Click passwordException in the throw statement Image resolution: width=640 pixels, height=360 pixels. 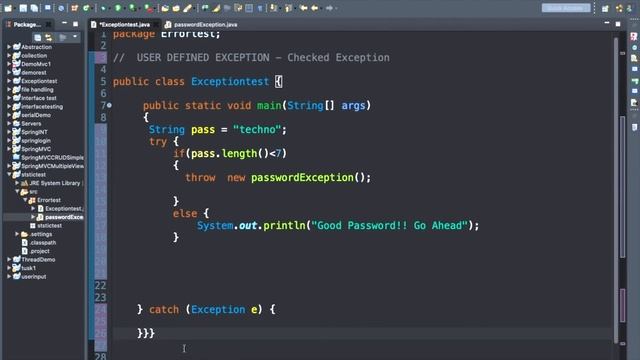pos(302,178)
